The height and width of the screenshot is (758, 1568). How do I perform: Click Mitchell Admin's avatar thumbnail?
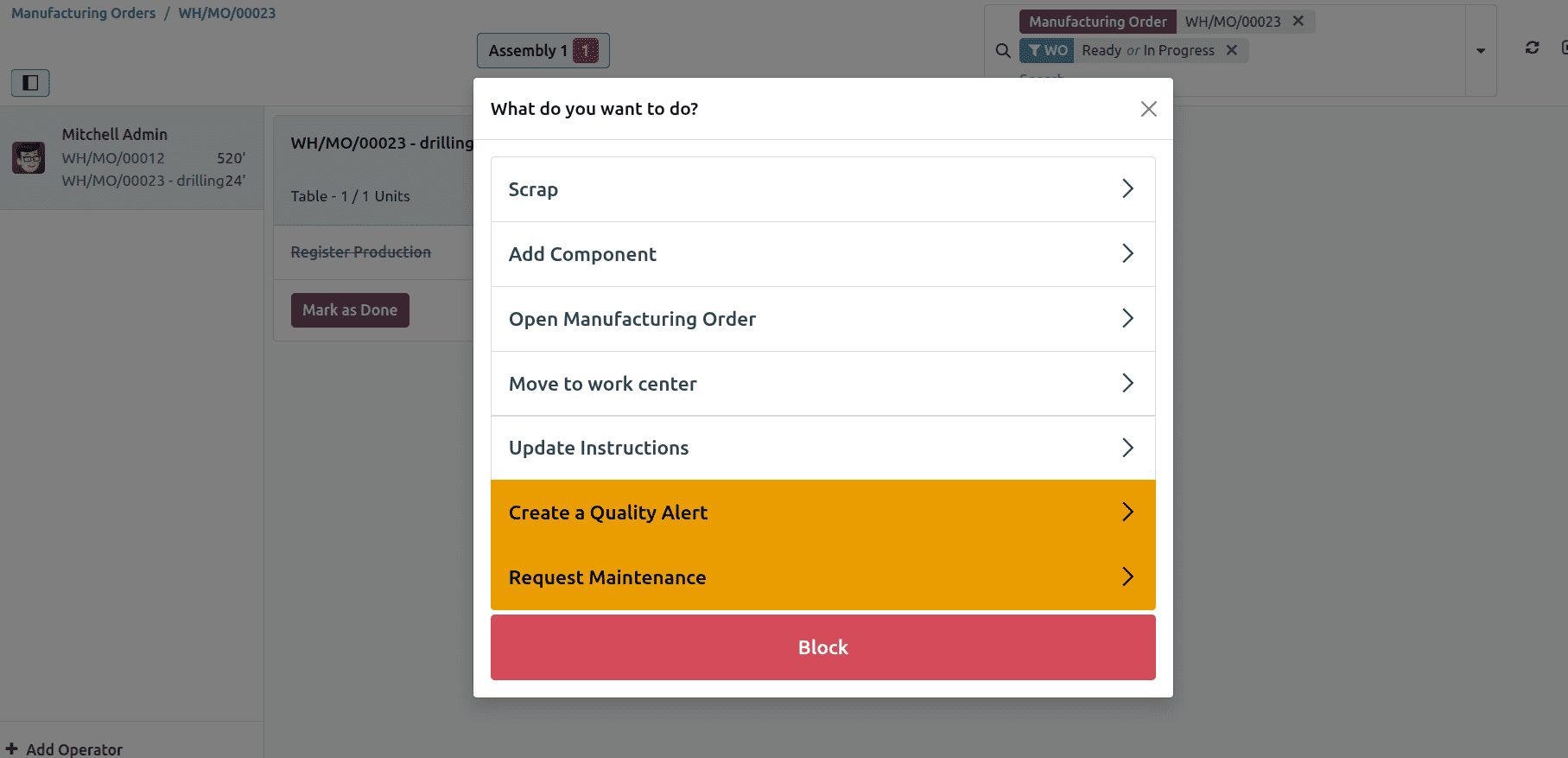tap(29, 156)
